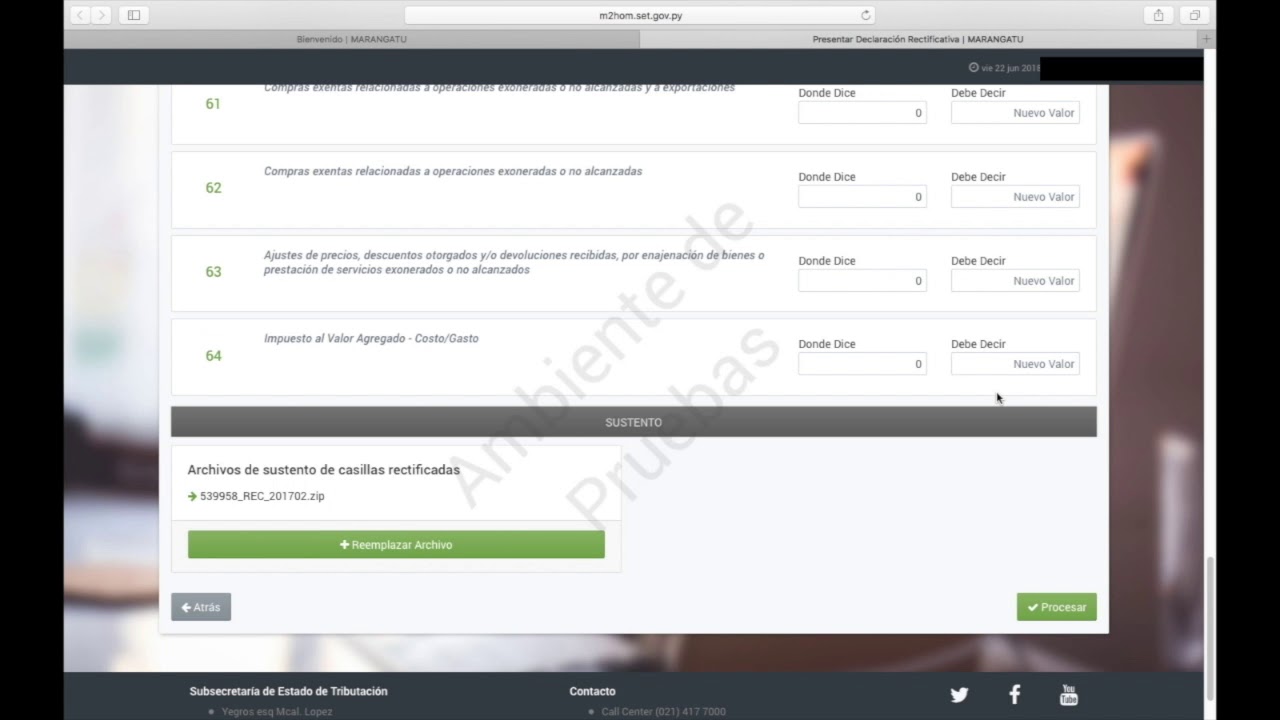Screen dimensions: 1280x720
Task: Go back with the Atrás button
Action: [x=201, y=607]
